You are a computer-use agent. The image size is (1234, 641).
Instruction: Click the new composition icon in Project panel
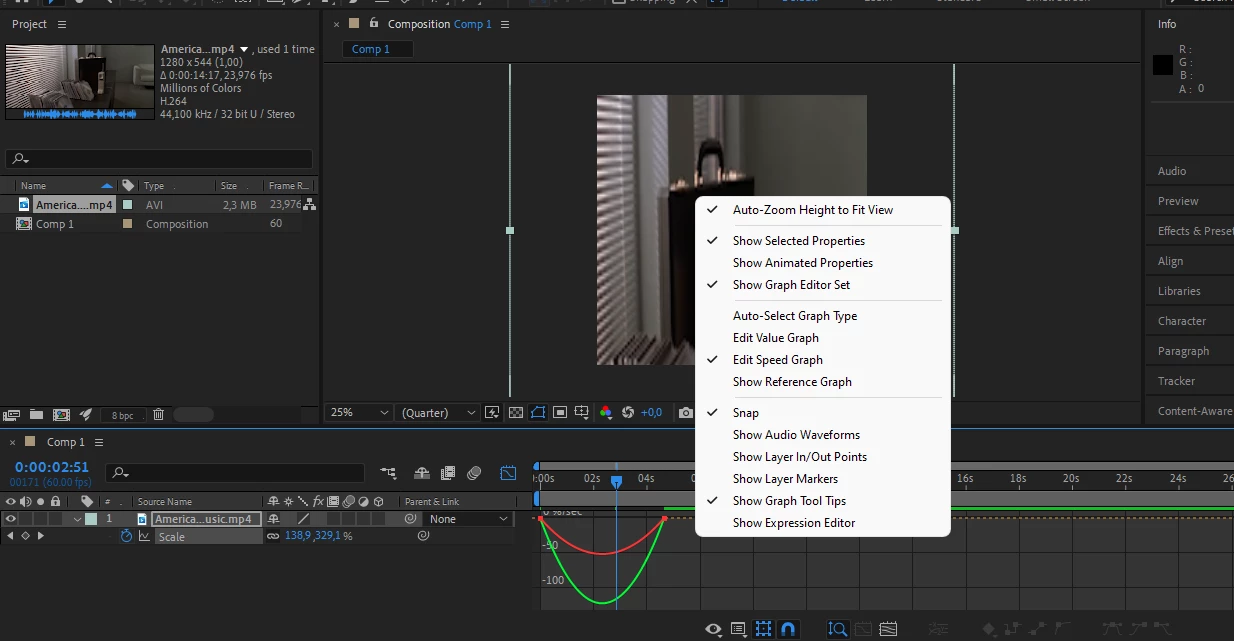61,414
